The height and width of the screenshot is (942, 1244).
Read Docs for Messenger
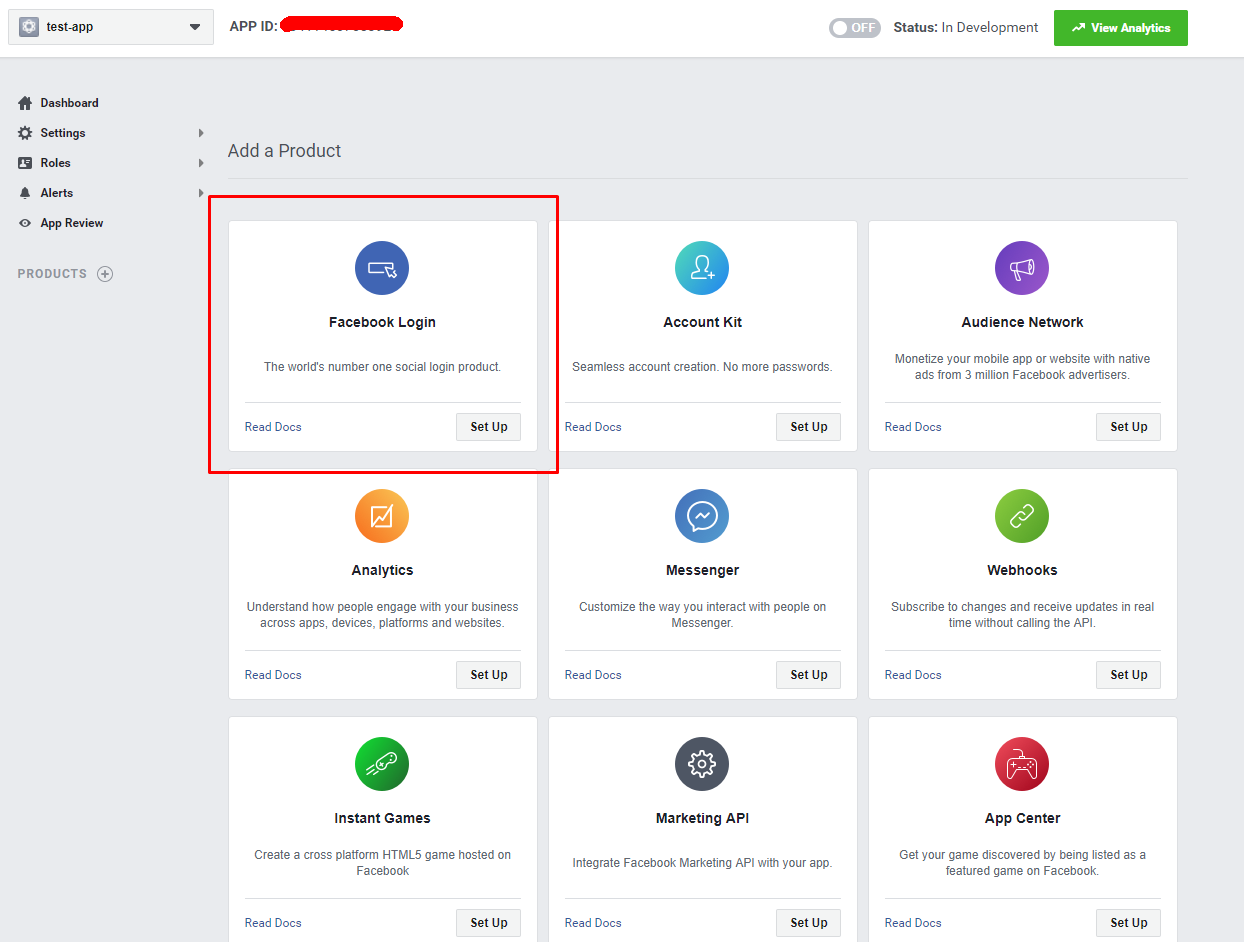(593, 675)
